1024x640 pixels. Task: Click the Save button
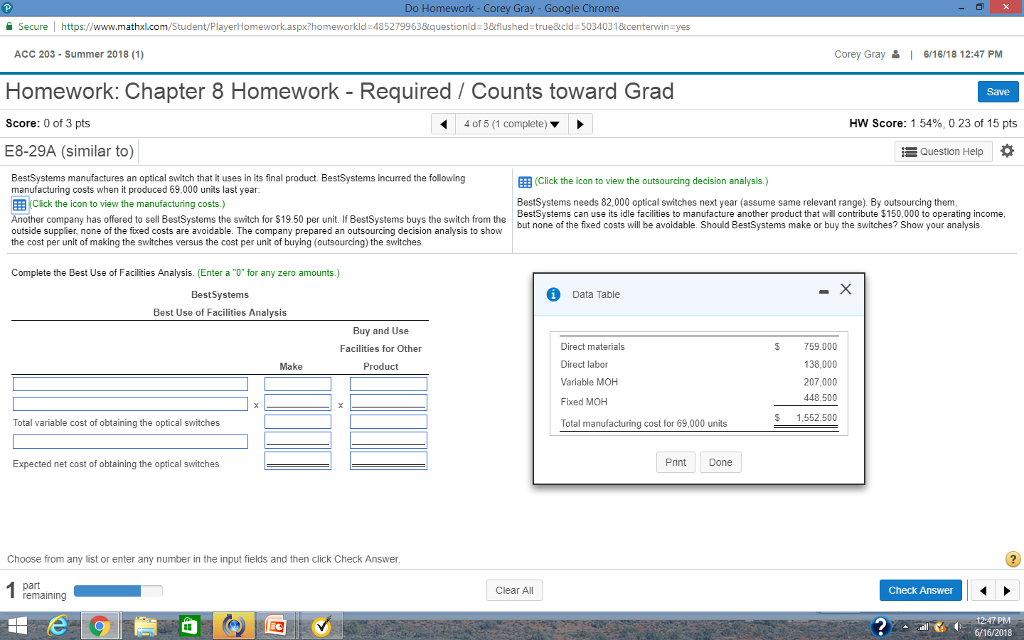click(x=998, y=92)
